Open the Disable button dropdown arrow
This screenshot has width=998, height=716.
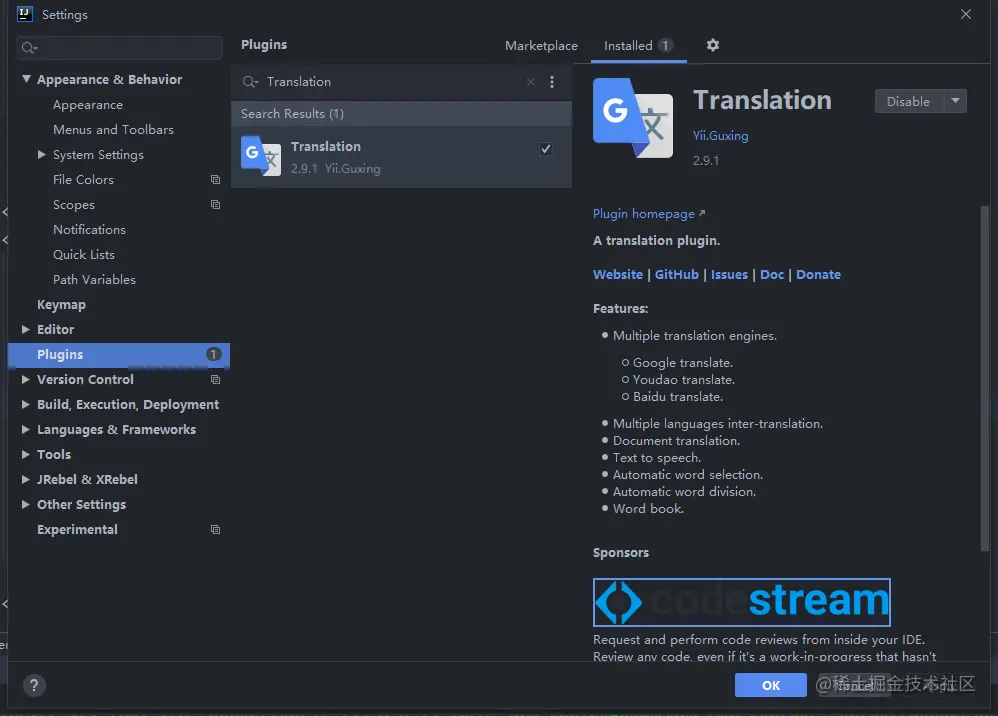click(955, 101)
